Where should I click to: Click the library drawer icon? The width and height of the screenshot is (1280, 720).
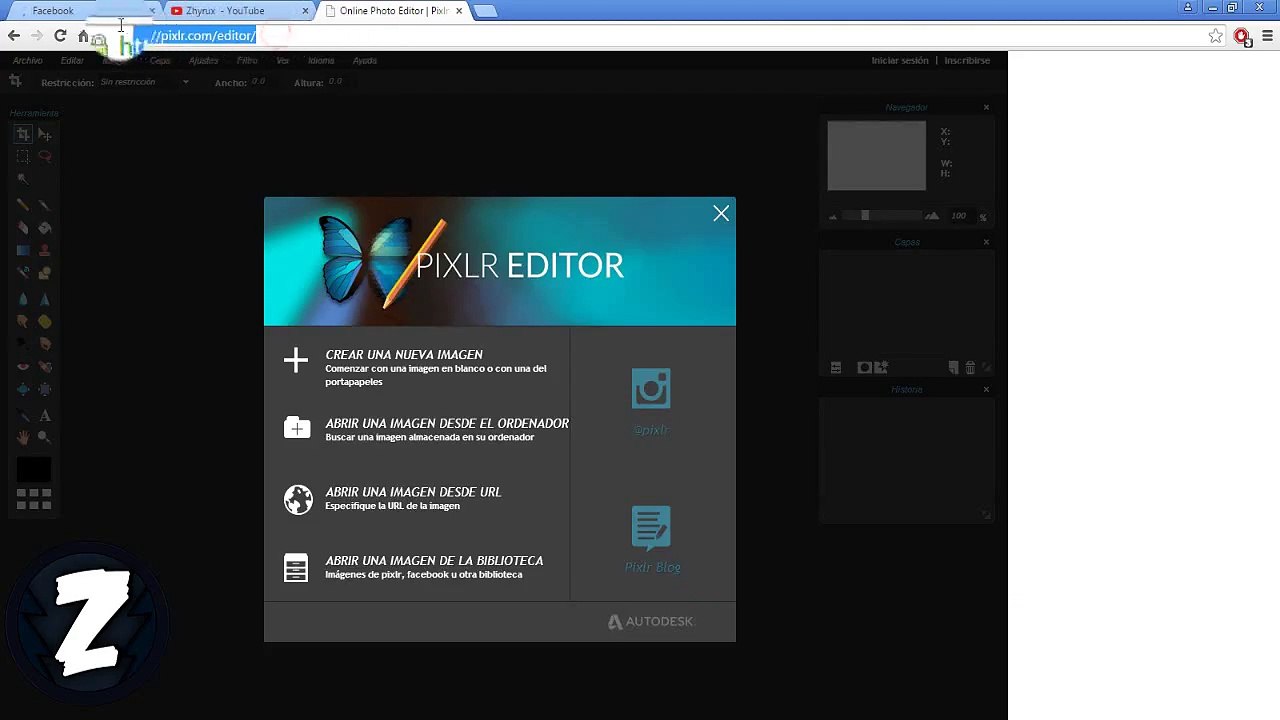296,567
